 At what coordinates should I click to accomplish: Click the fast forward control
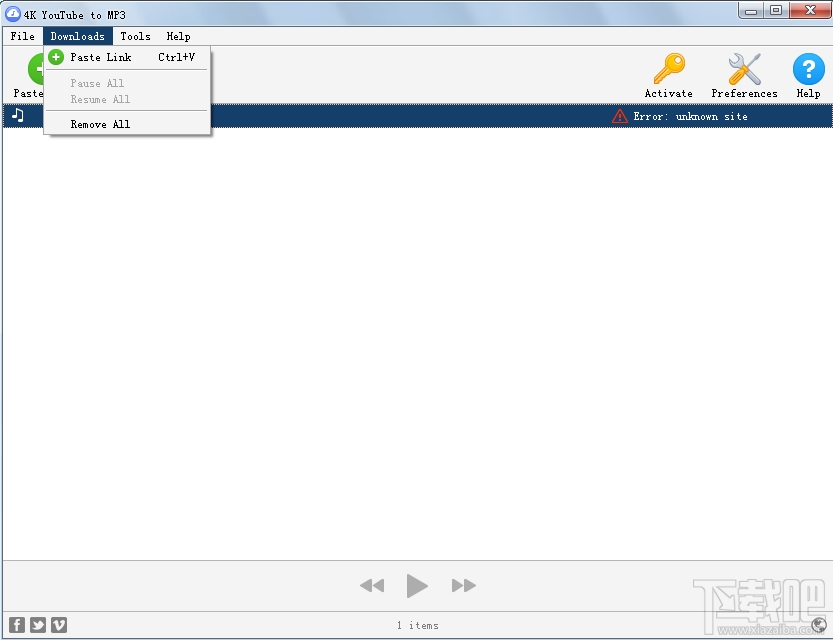click(x=464, y=586)
